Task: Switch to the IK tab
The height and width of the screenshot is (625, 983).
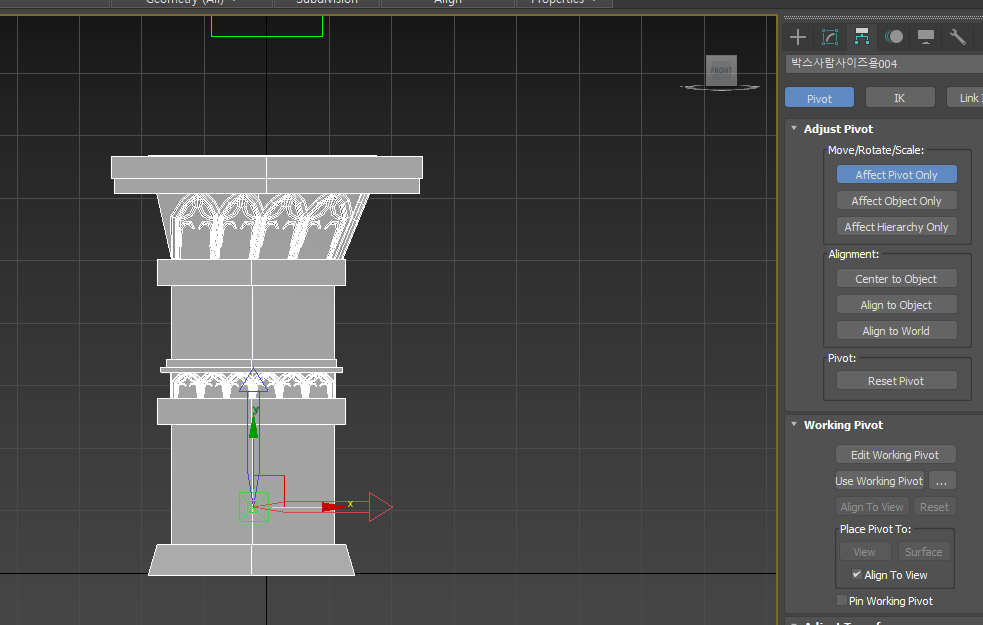Action: point(900,98)
